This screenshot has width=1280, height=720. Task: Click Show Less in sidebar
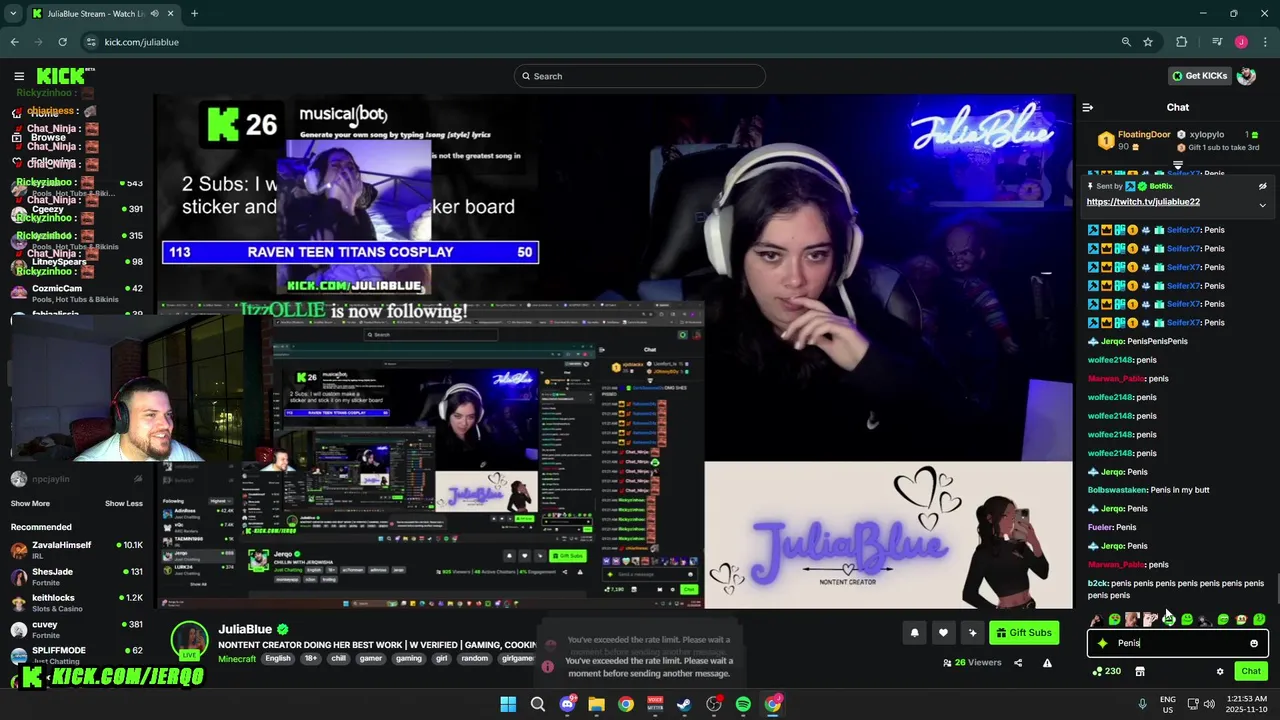[x=123, y=503]
